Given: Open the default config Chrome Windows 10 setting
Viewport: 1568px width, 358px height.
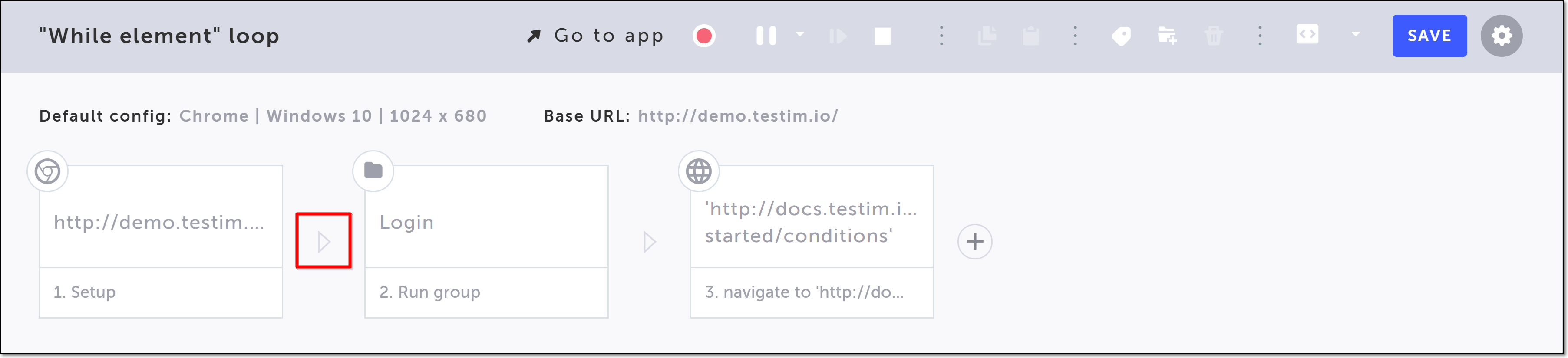Looking at the screenshot, I should 332,116.
